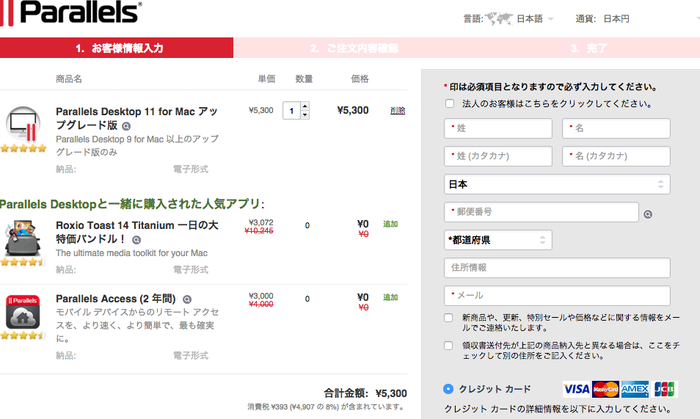Open the 日本語 language dropdown
Image resolution: width=700 pixels, height=419 pixels.
(x=534, y=19)
